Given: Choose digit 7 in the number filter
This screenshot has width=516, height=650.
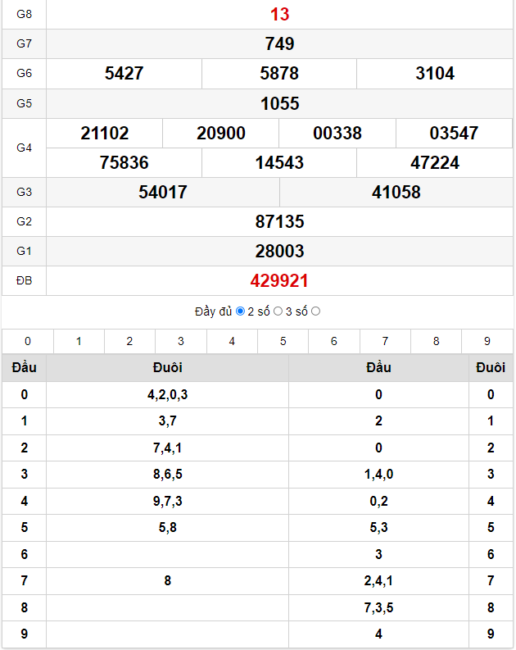Looking at the screenshot, I should (385, 341).
